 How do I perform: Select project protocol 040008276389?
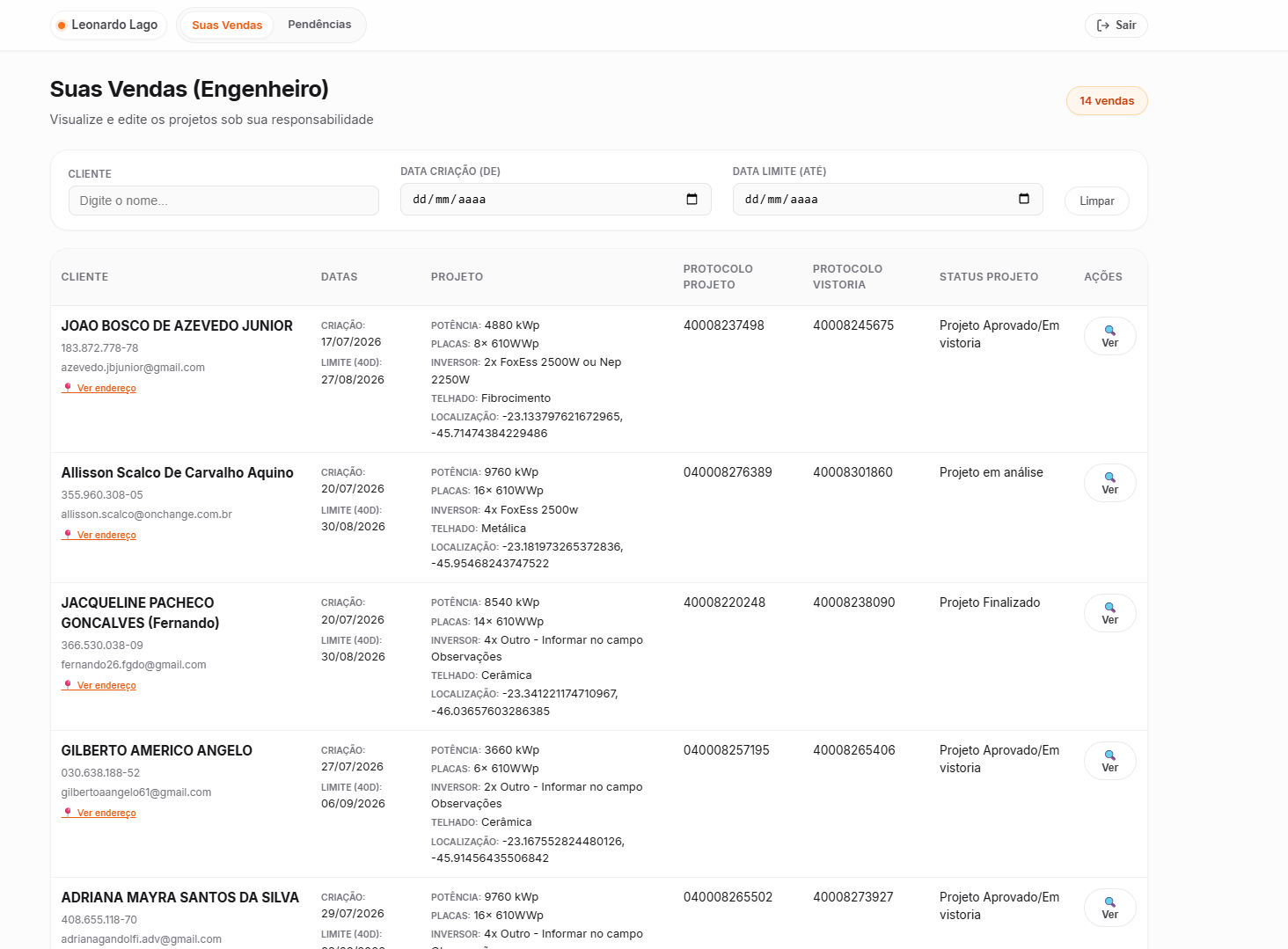pyautogui.click(x=728, y=472)
